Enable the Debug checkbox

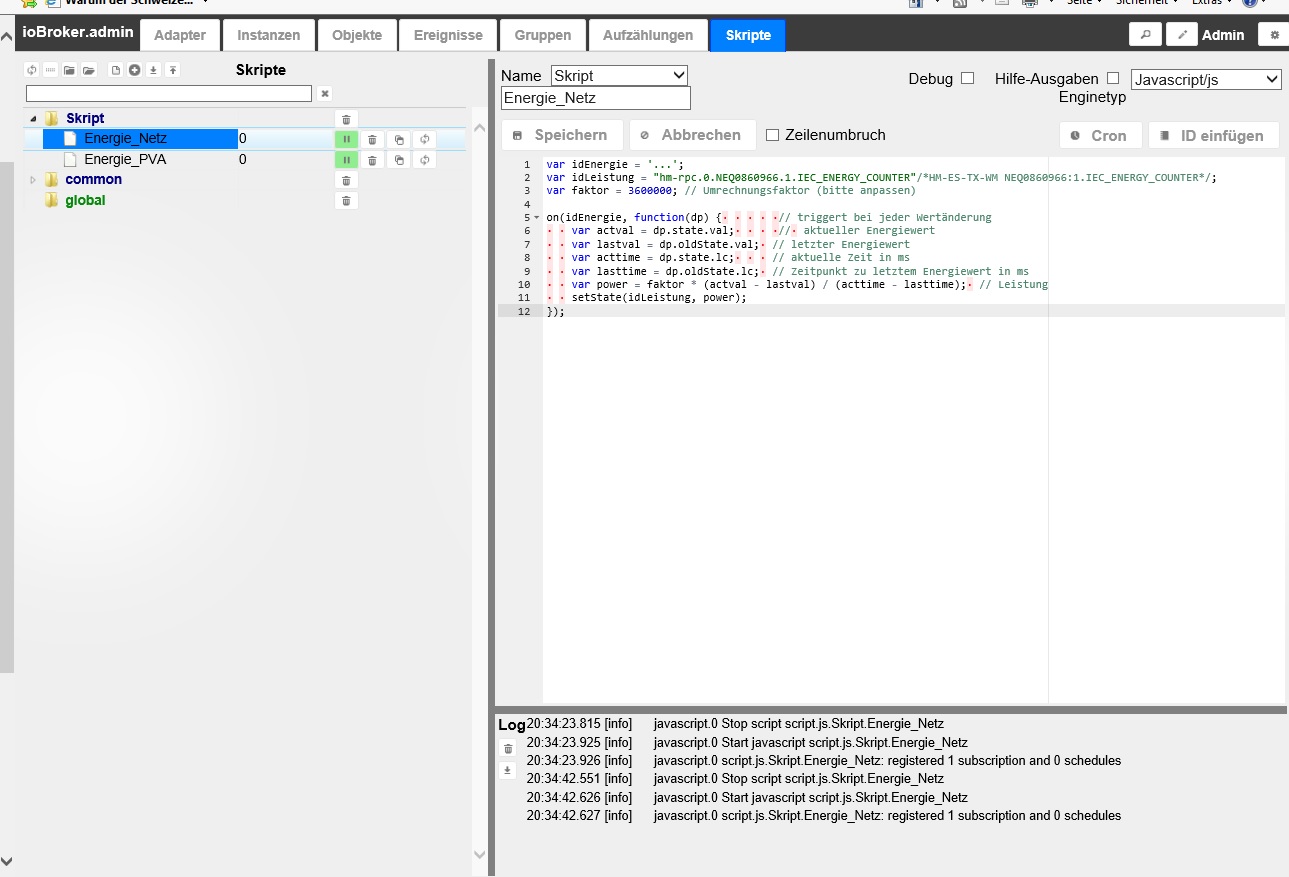[967, 78]
